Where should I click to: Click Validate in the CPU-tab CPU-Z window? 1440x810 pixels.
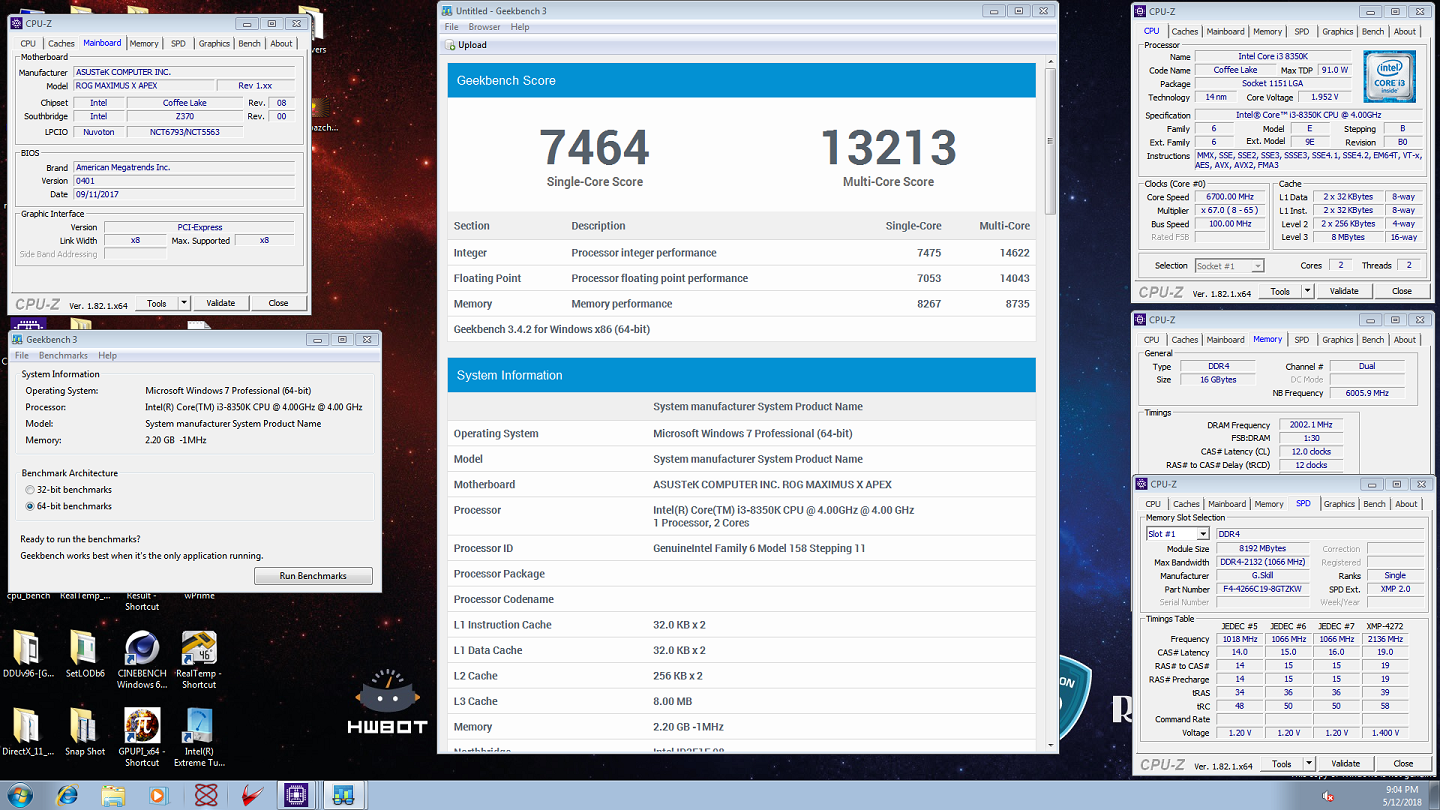tap(1344, 291)
